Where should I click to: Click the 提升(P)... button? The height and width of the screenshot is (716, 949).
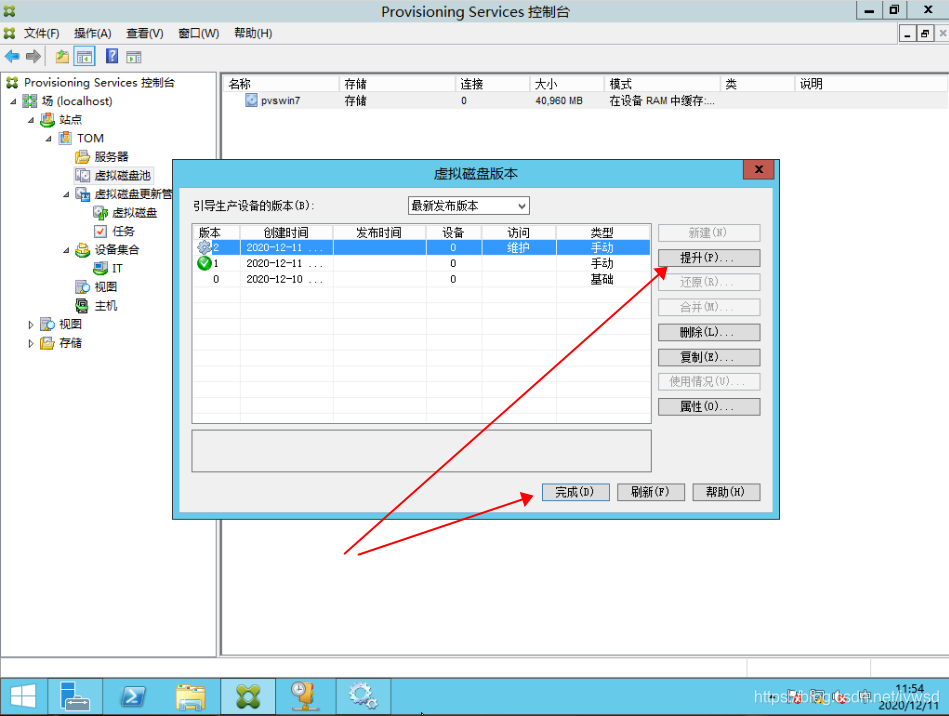pyautogui.click(x=708, y=258)
